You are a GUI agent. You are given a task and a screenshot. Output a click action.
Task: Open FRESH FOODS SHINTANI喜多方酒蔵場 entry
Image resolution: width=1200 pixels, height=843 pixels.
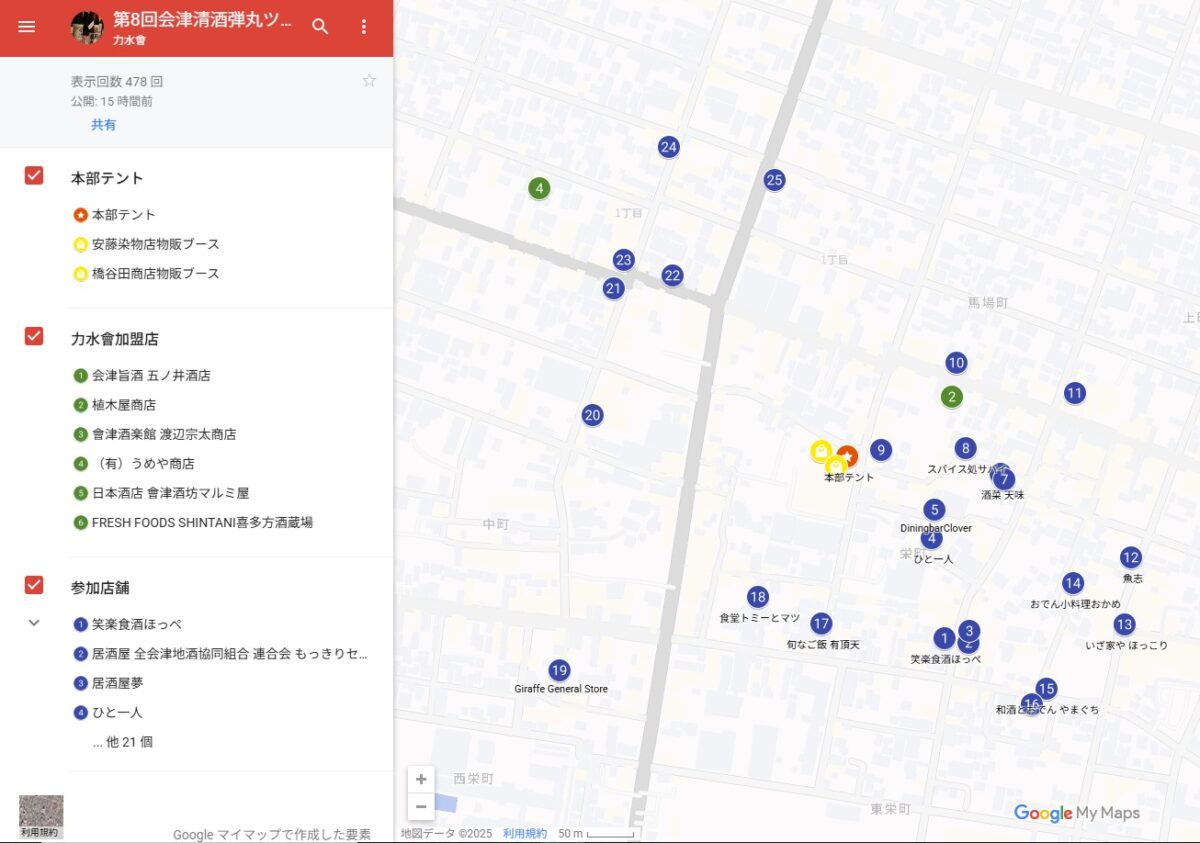point(203,523)
